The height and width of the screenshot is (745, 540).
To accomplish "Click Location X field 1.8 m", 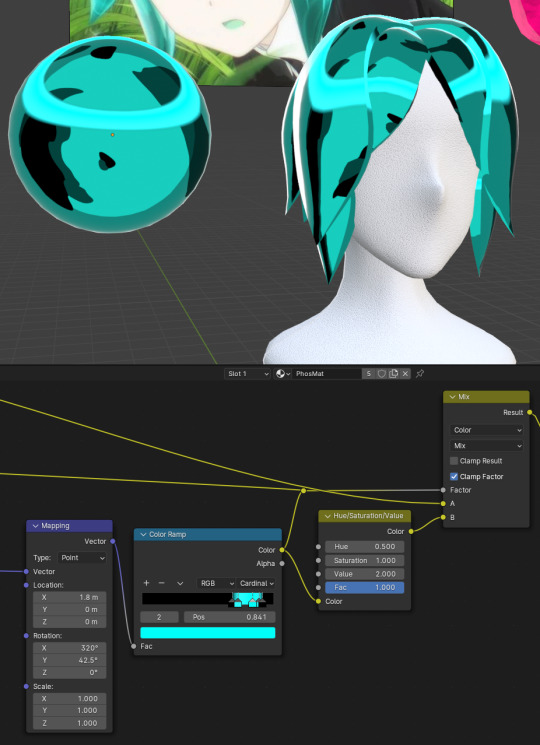I will click(69, 597).
